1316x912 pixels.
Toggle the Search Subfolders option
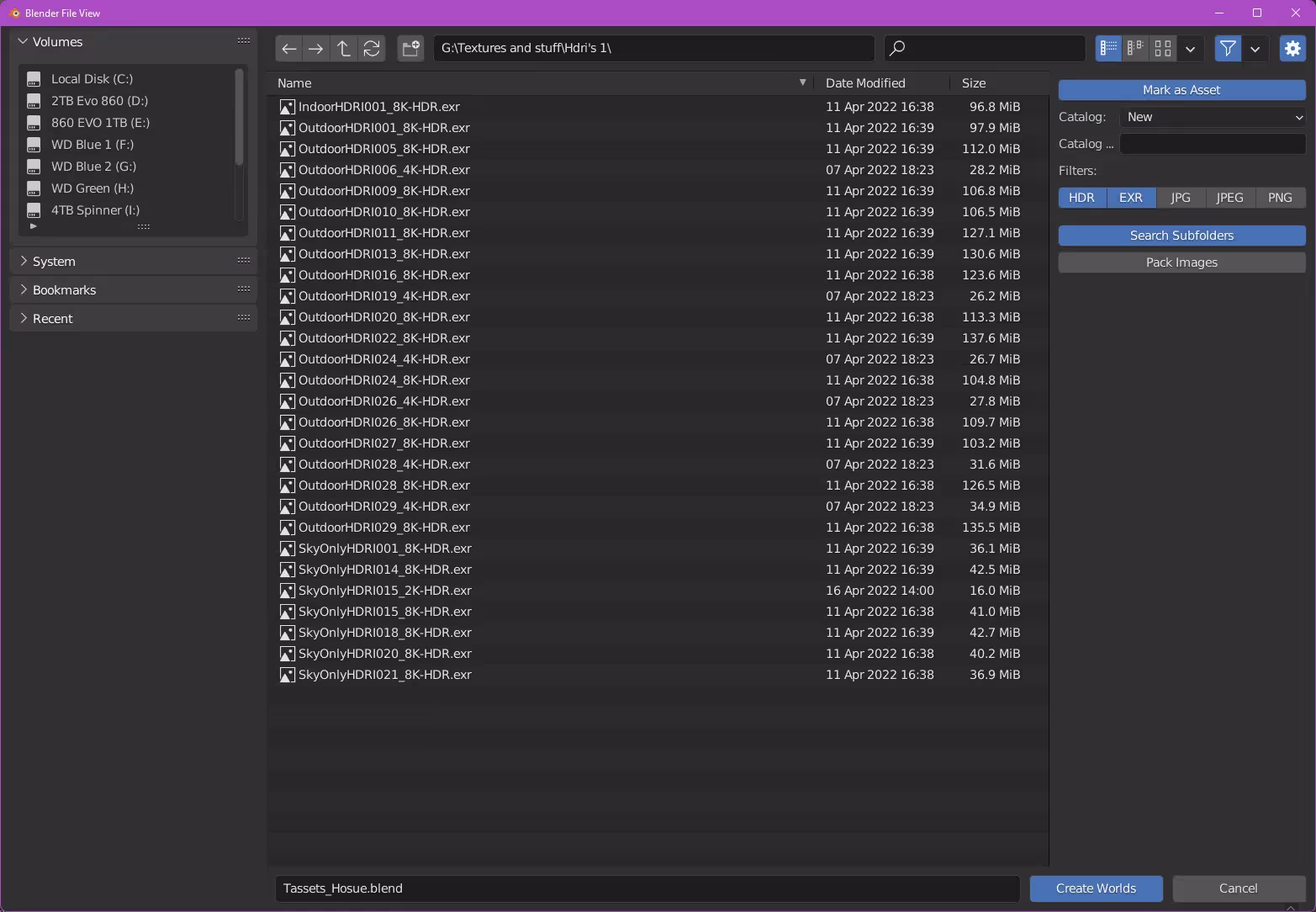1181,236
